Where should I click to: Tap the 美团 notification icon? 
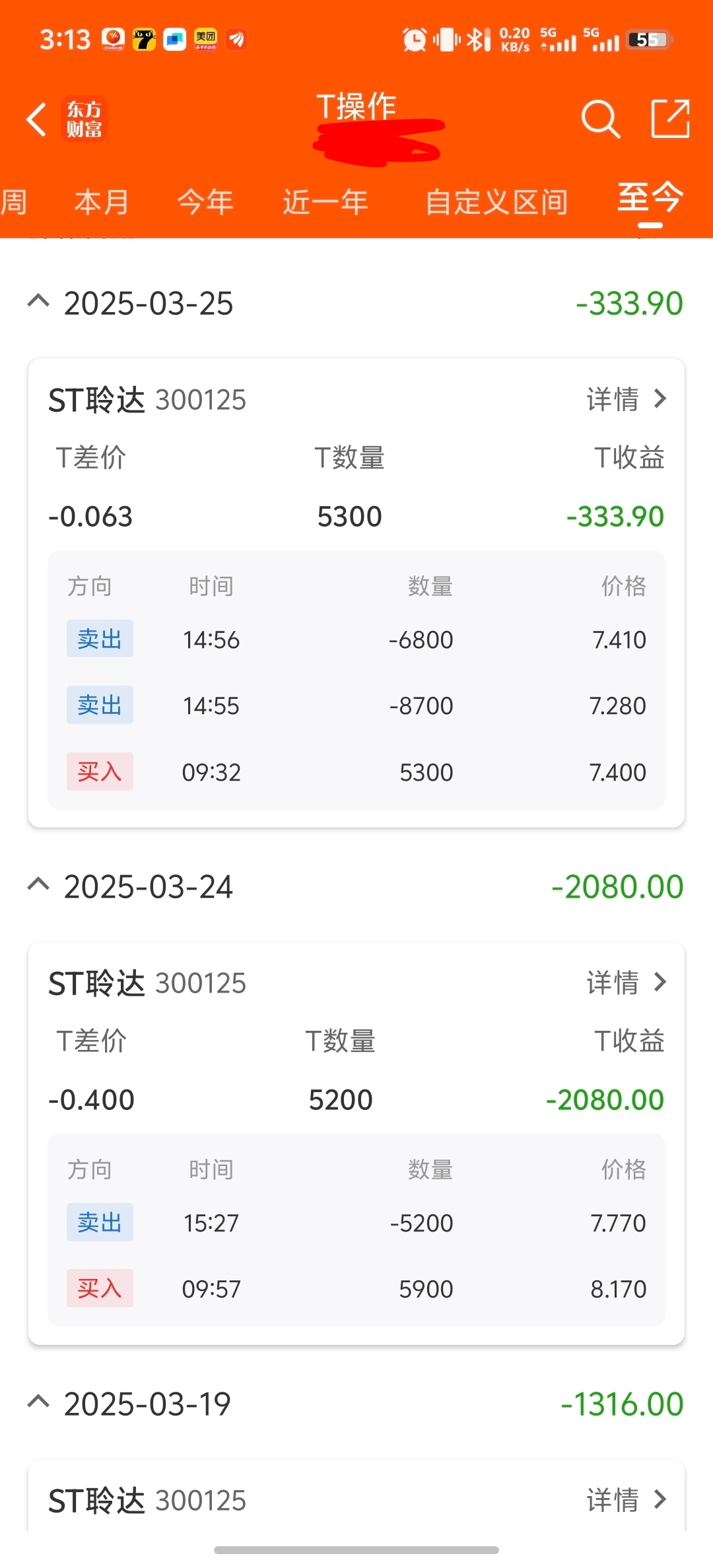pos(205,40)
